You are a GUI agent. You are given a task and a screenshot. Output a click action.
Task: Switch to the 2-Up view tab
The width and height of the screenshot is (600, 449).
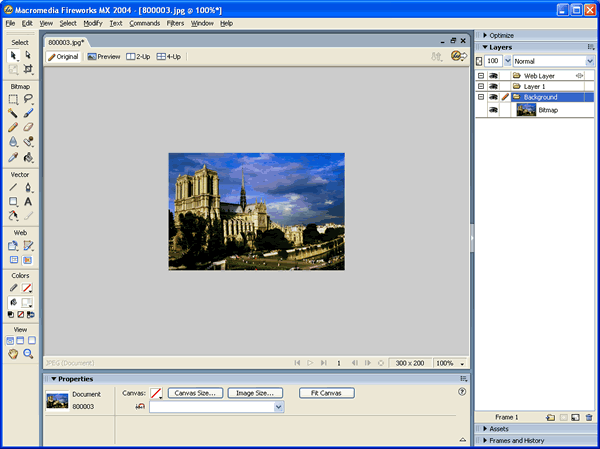(138, 57)
